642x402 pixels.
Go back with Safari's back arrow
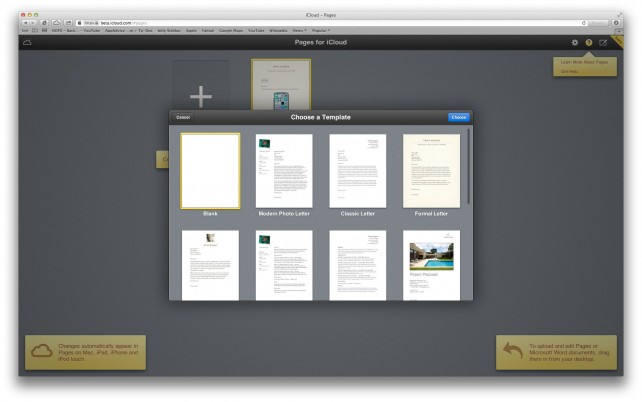click(25, 23)
